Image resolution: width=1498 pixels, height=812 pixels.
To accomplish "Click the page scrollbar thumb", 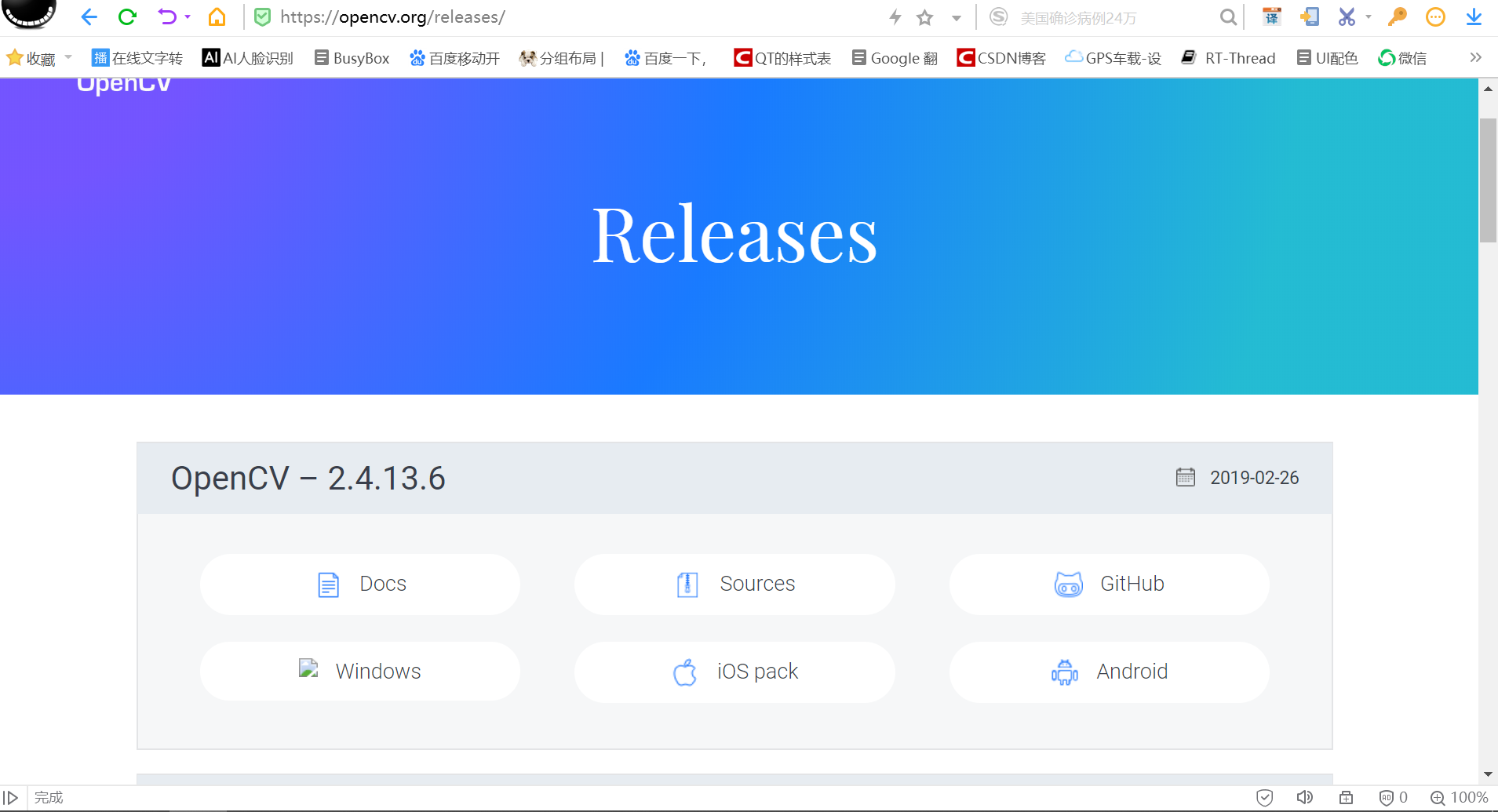I will click(x=1488, y=180).
